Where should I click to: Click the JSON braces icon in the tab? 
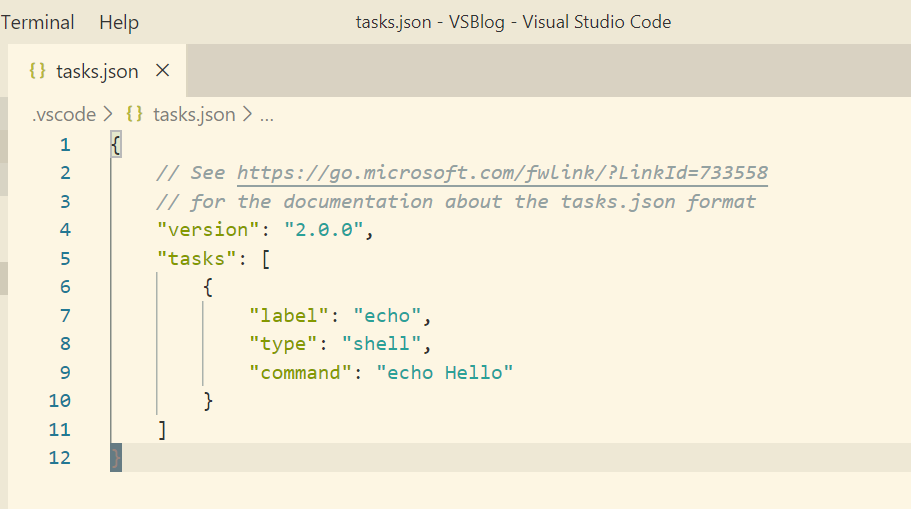pos(38,71)
